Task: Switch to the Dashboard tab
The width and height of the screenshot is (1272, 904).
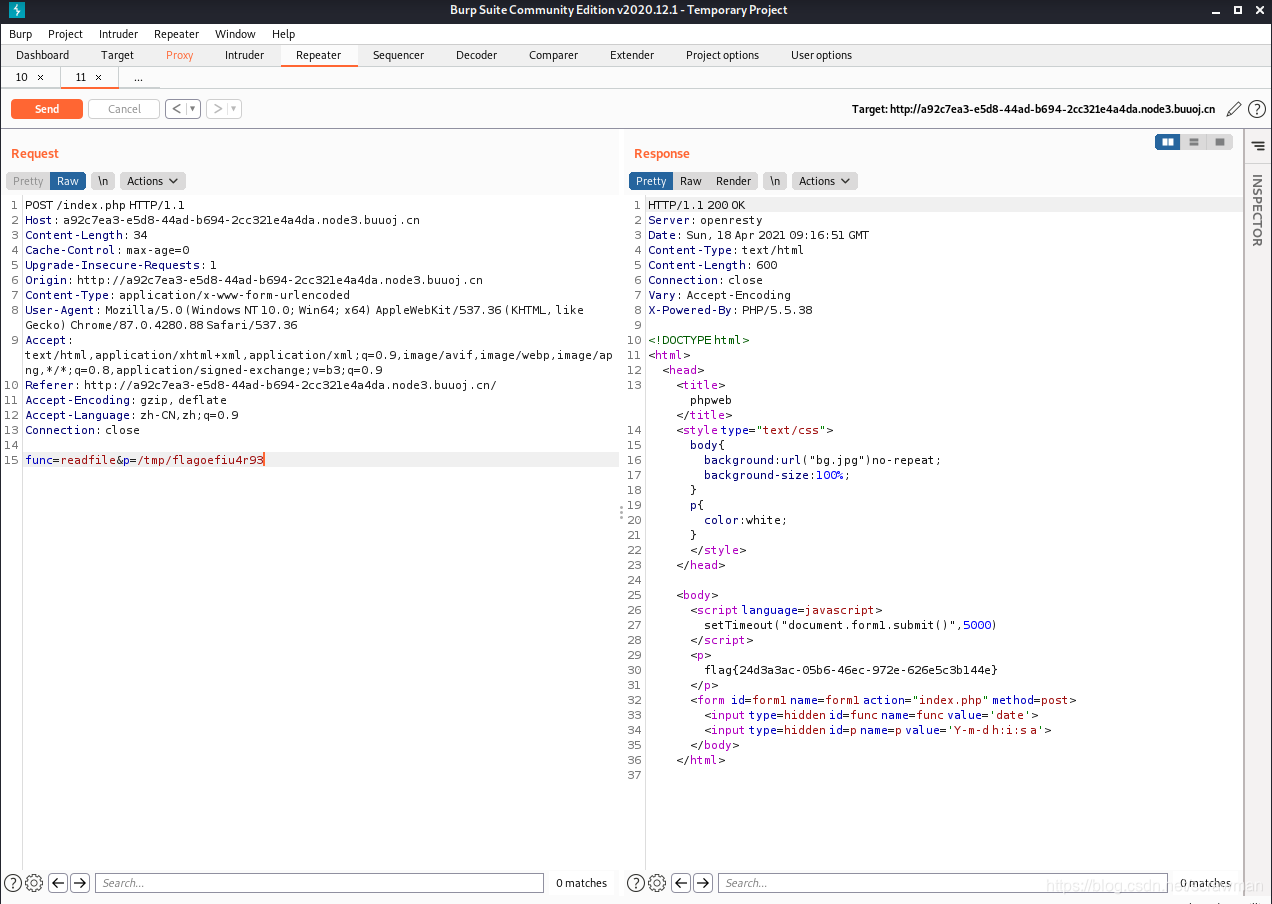Action: click(x=43, y=55)
